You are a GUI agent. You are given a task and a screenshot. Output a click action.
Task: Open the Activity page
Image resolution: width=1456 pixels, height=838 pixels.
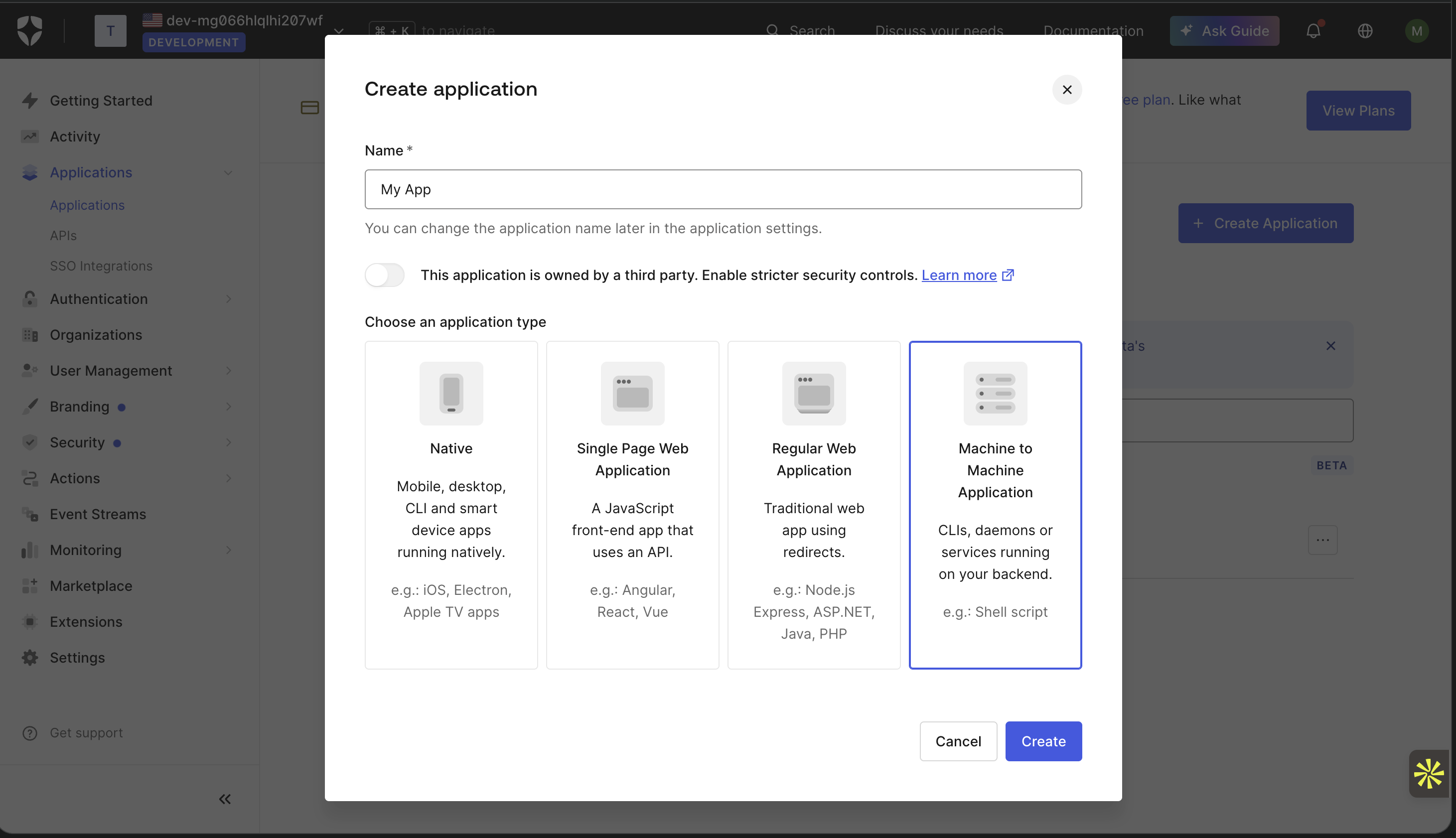click(x=75, y=137)
